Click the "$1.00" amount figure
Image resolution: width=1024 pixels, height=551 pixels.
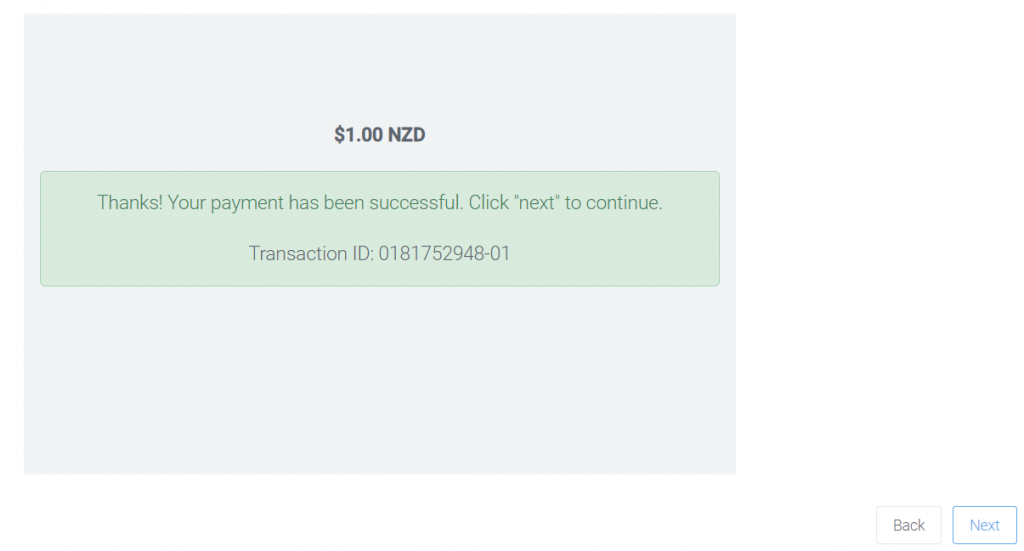click(x=359, y=134)
